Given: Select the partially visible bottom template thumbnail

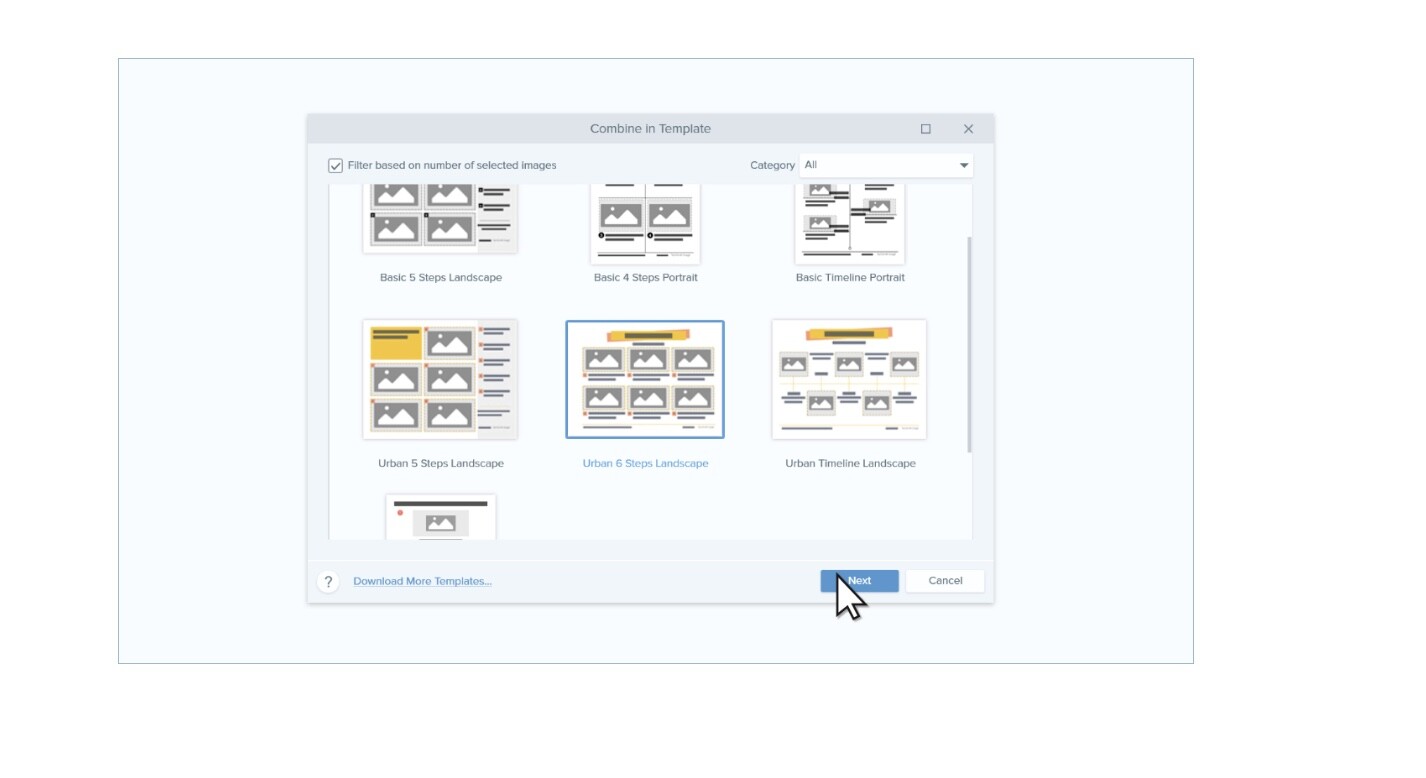Looking at the screenshot, I should pyautogui.click(x=441, y=517).
